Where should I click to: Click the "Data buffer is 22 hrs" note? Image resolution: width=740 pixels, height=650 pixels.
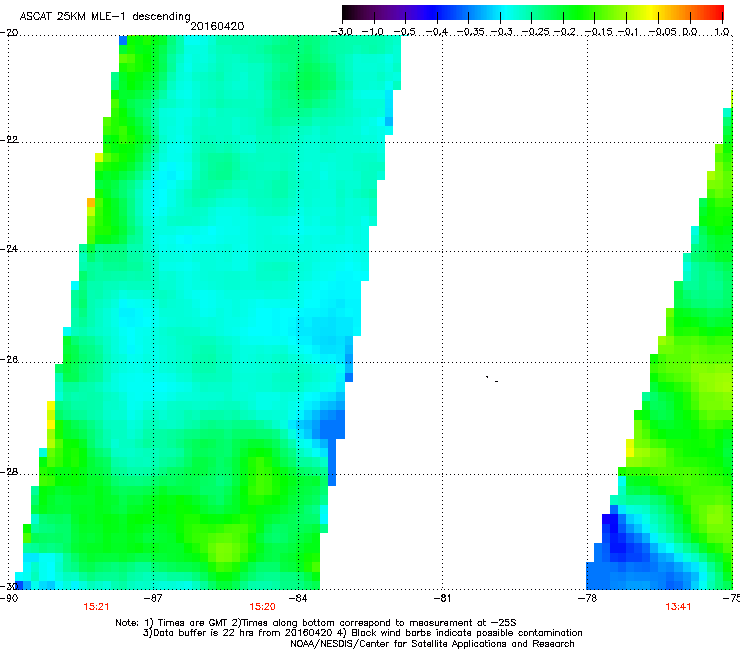point(236,633)
